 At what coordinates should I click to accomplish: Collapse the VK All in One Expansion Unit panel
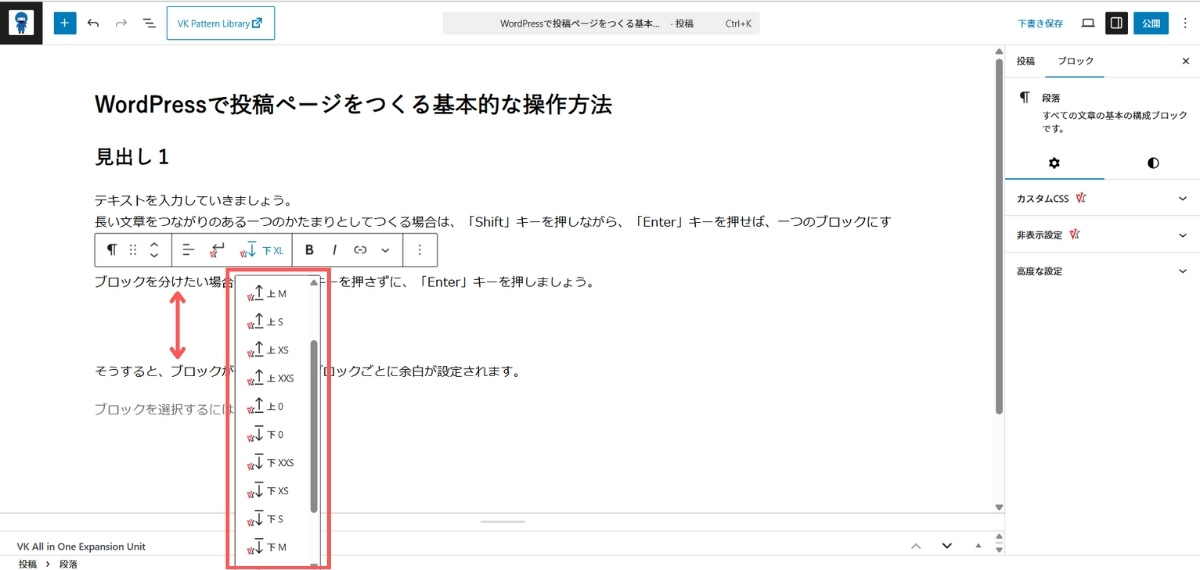pos(979,546)
